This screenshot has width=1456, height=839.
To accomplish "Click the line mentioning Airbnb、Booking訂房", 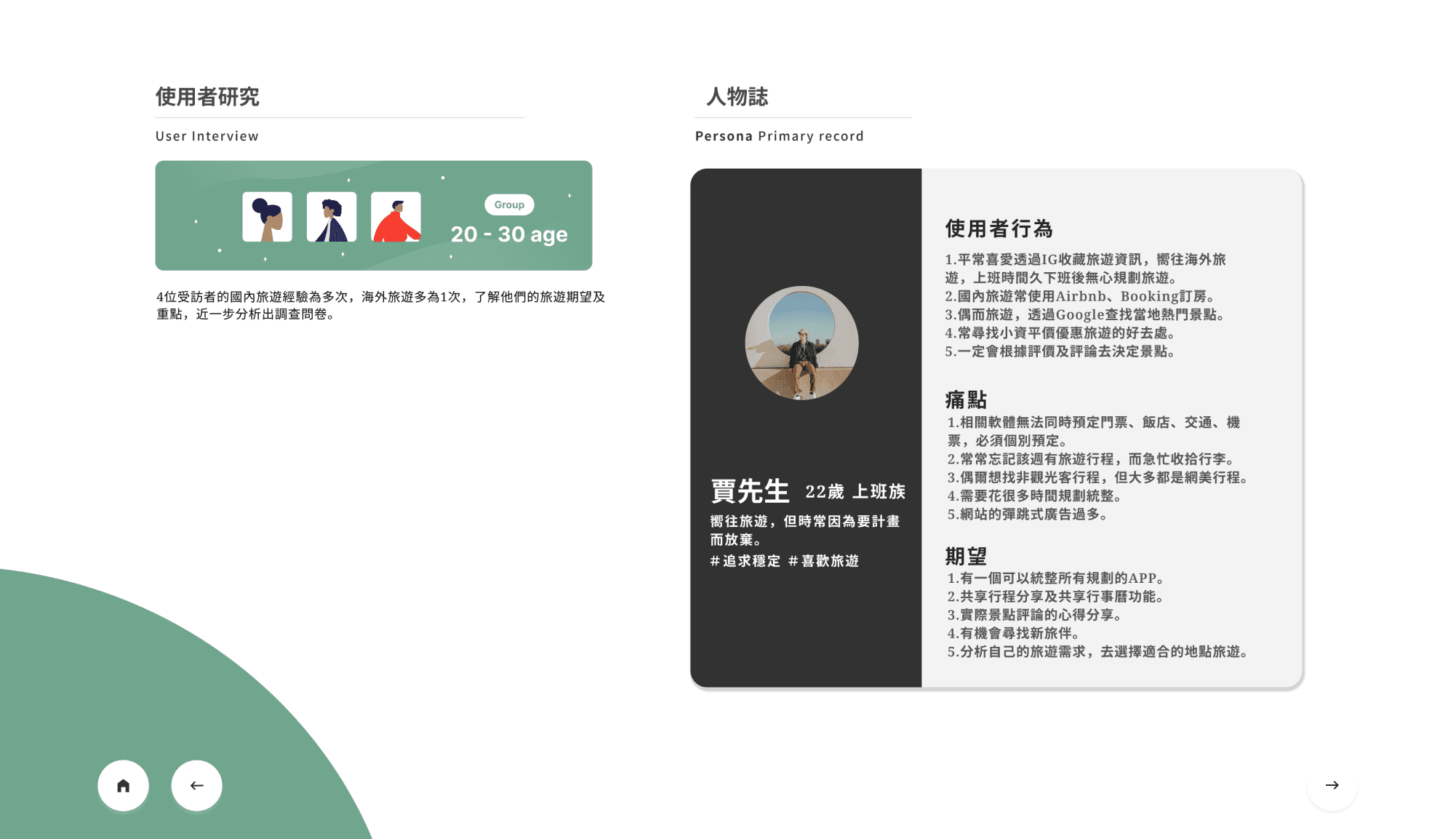I will [1080, 296].
